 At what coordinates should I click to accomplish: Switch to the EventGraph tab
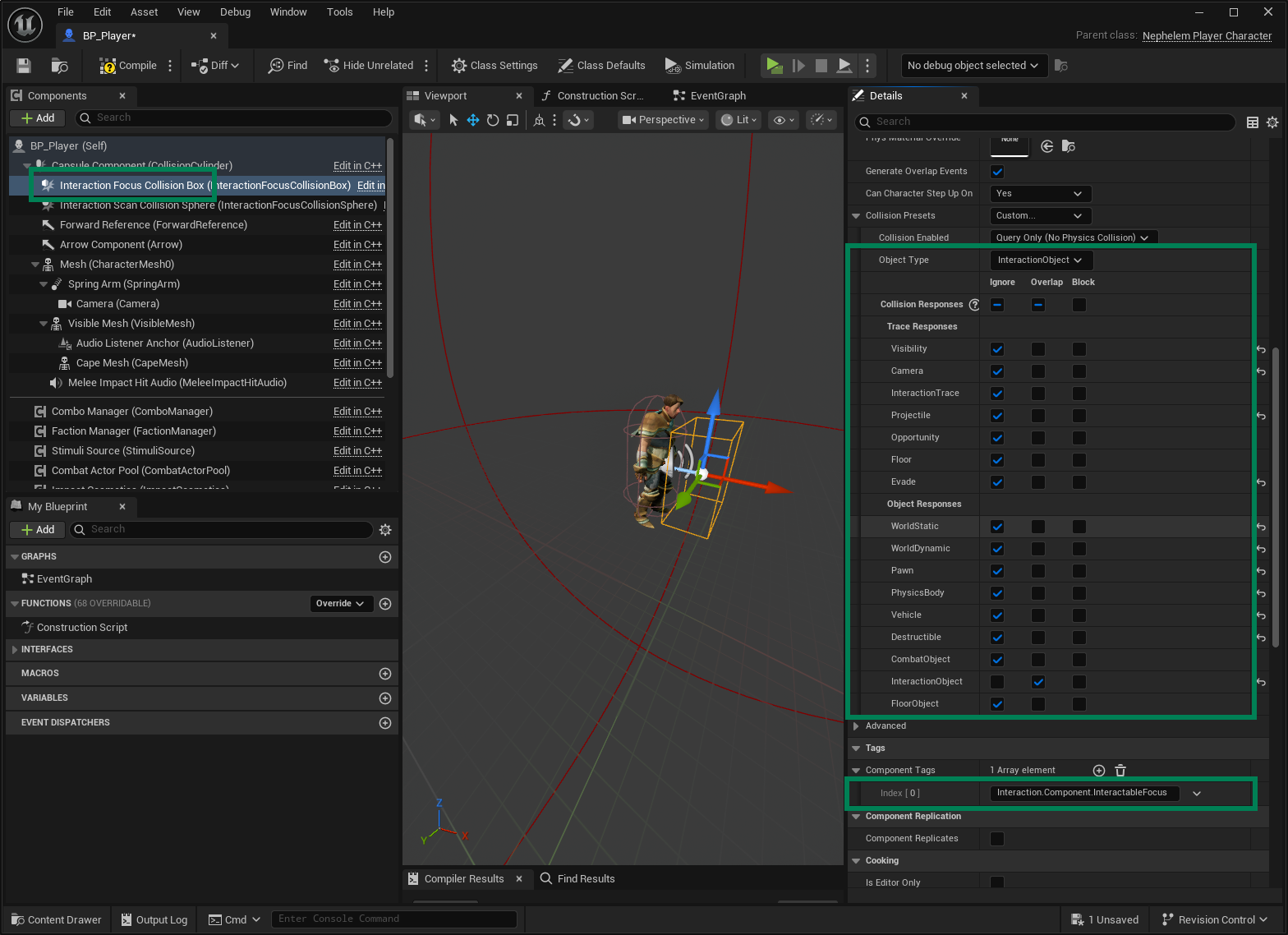(x=710, y=96)
